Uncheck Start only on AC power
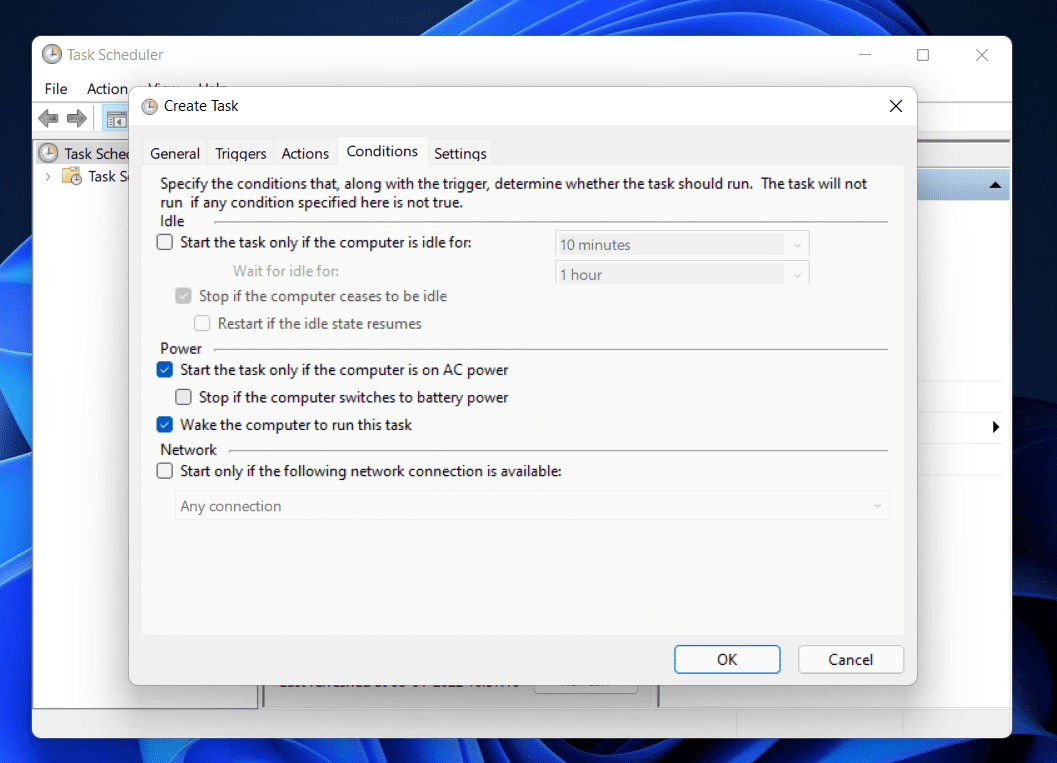Image resolution: width=1057 pixels, height=763 pixels. pyautogui.click(x=165, y=369)
